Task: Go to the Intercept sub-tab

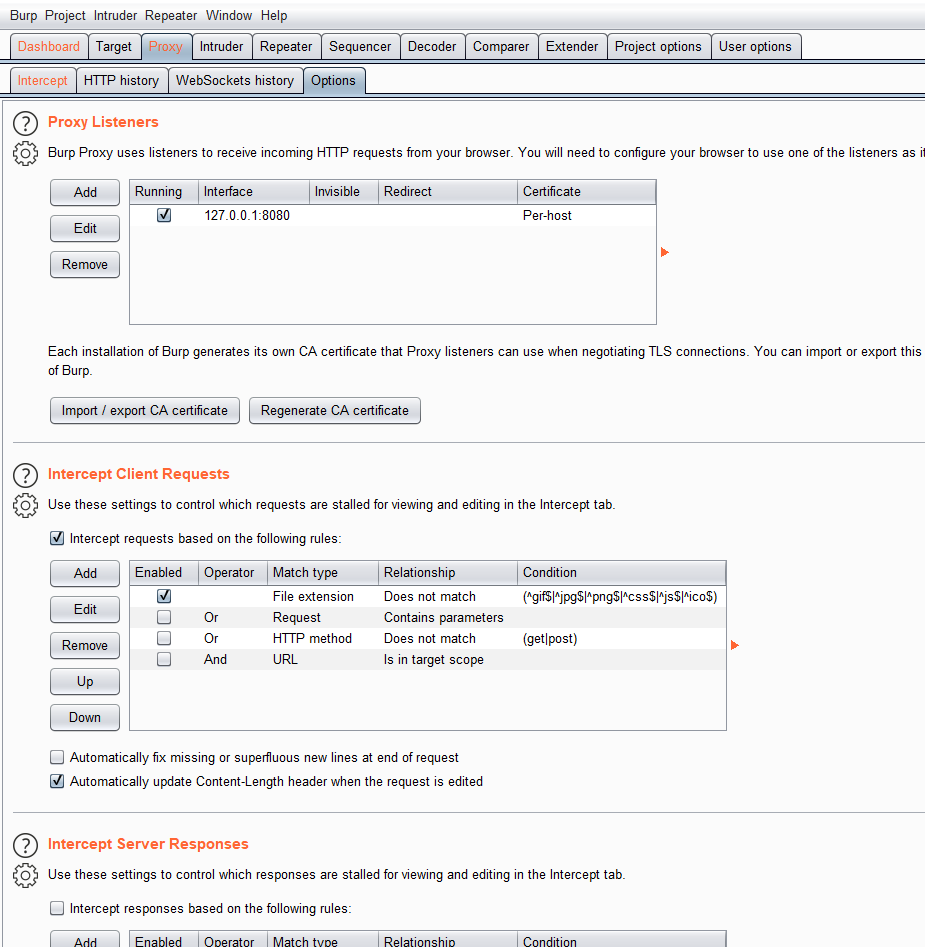Action: click(42, 80)
